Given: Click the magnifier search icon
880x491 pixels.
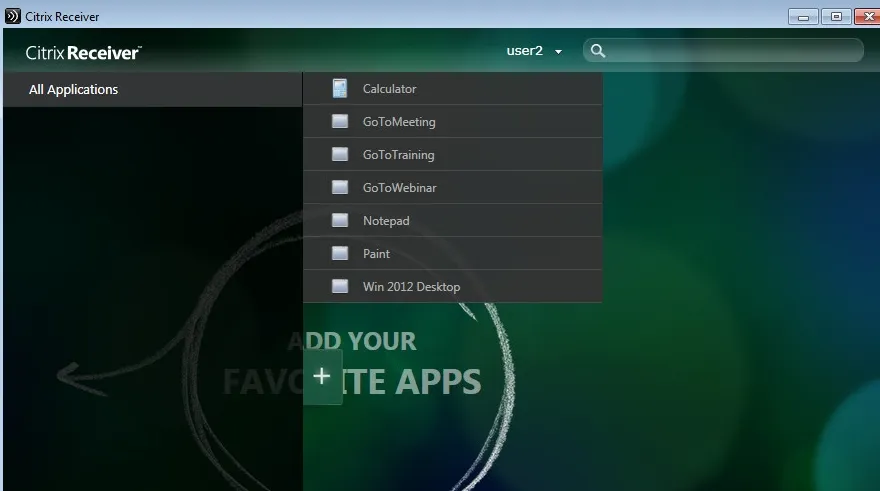Looking at the screenshot, I should 598,51.
